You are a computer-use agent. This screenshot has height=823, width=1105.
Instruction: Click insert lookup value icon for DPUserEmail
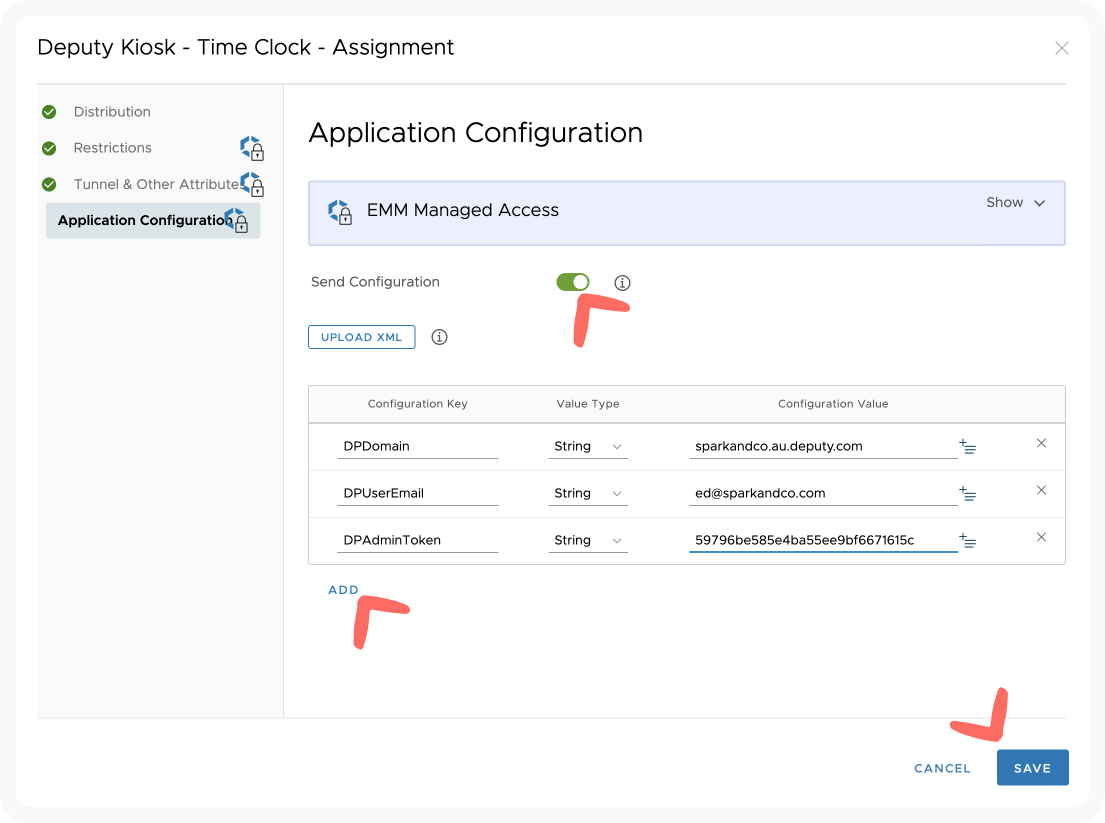pyautogui.click(x=968, y=493)
